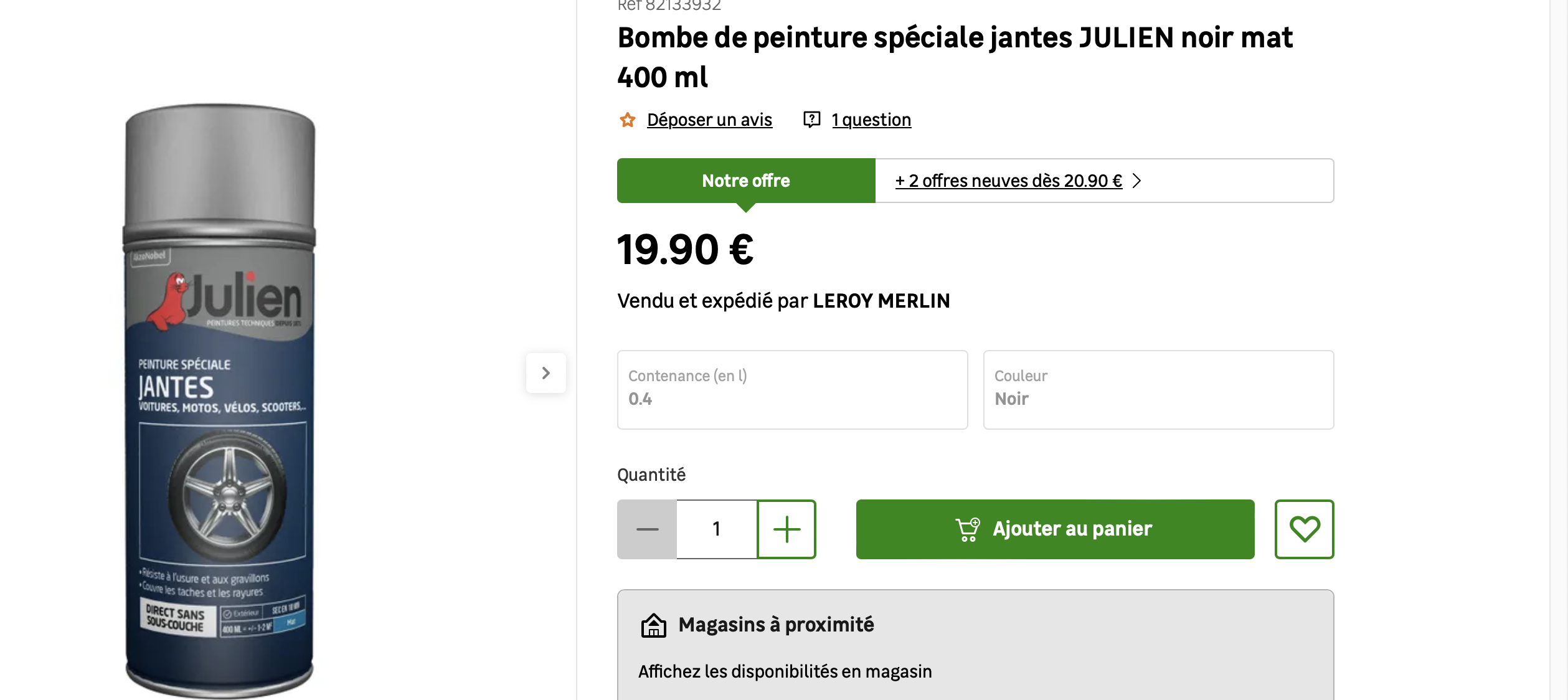View the 2 offres neuves offers
The image size is (1568, 700).
pos(1008,181)
